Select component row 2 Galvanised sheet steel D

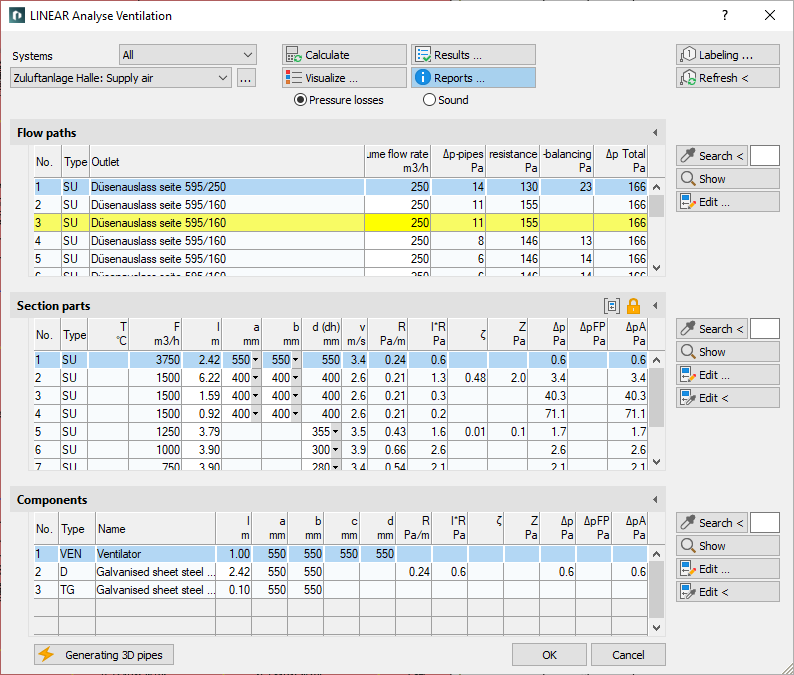[x=341, y=572]
